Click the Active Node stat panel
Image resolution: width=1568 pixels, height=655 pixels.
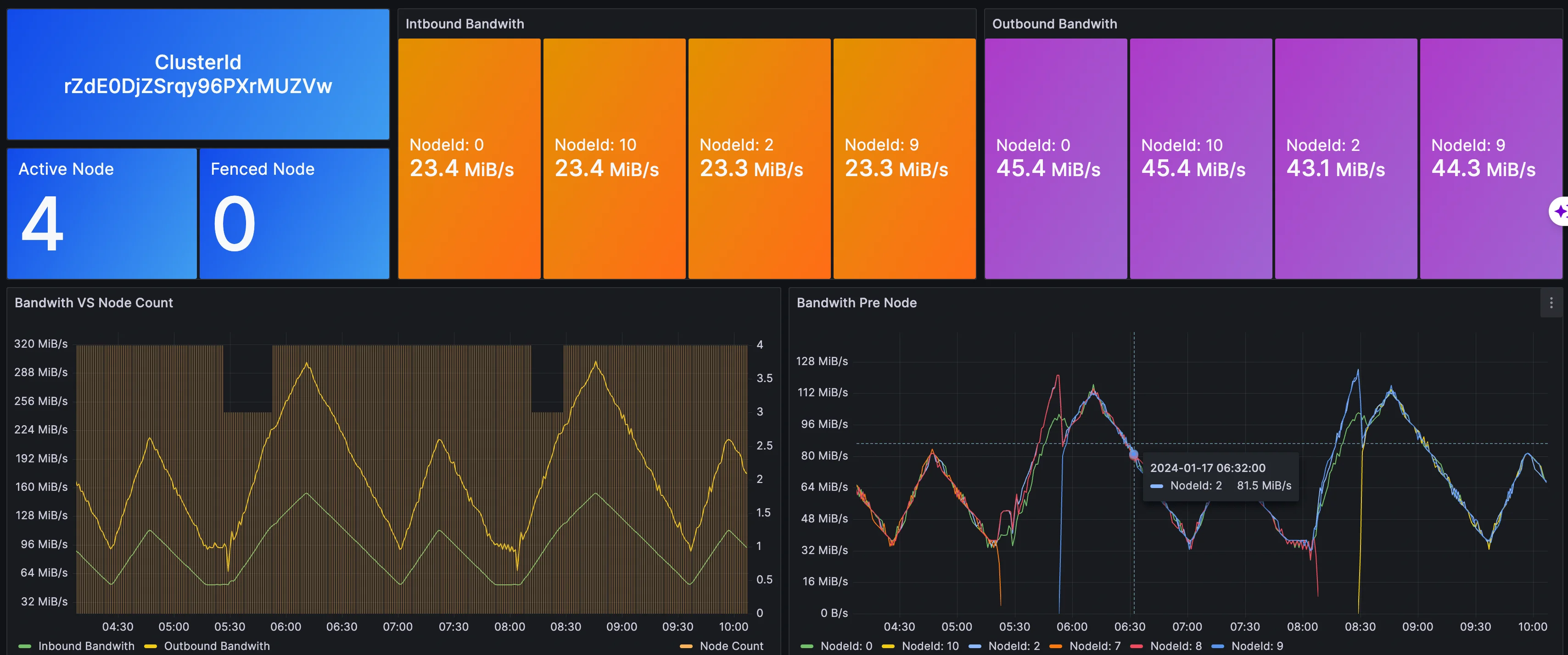101,213
